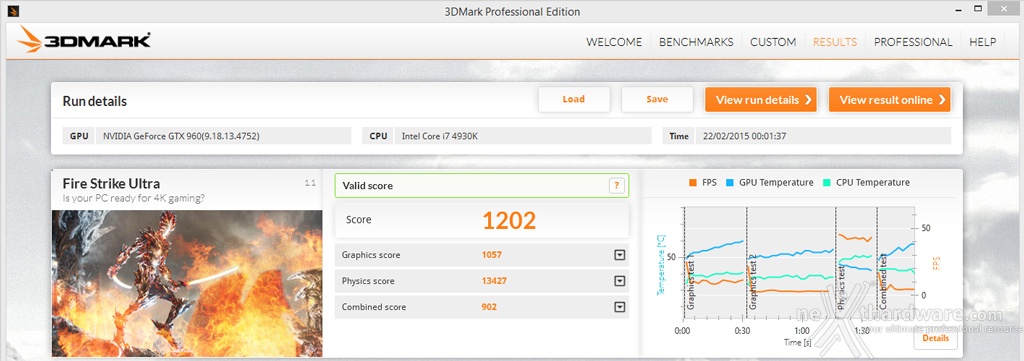Screen dimensions: 1024x361
Task: Click the version 1.1 label
Action: tap(310, 183)
